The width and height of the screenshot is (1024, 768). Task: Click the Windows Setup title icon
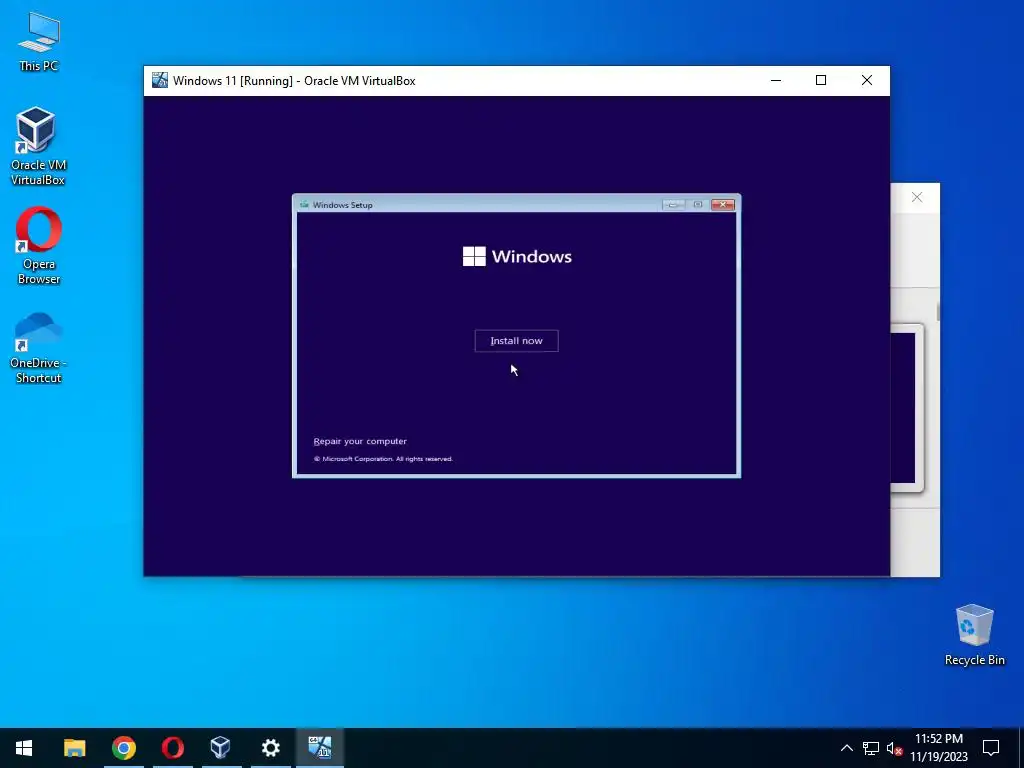[x=304, y=204]
